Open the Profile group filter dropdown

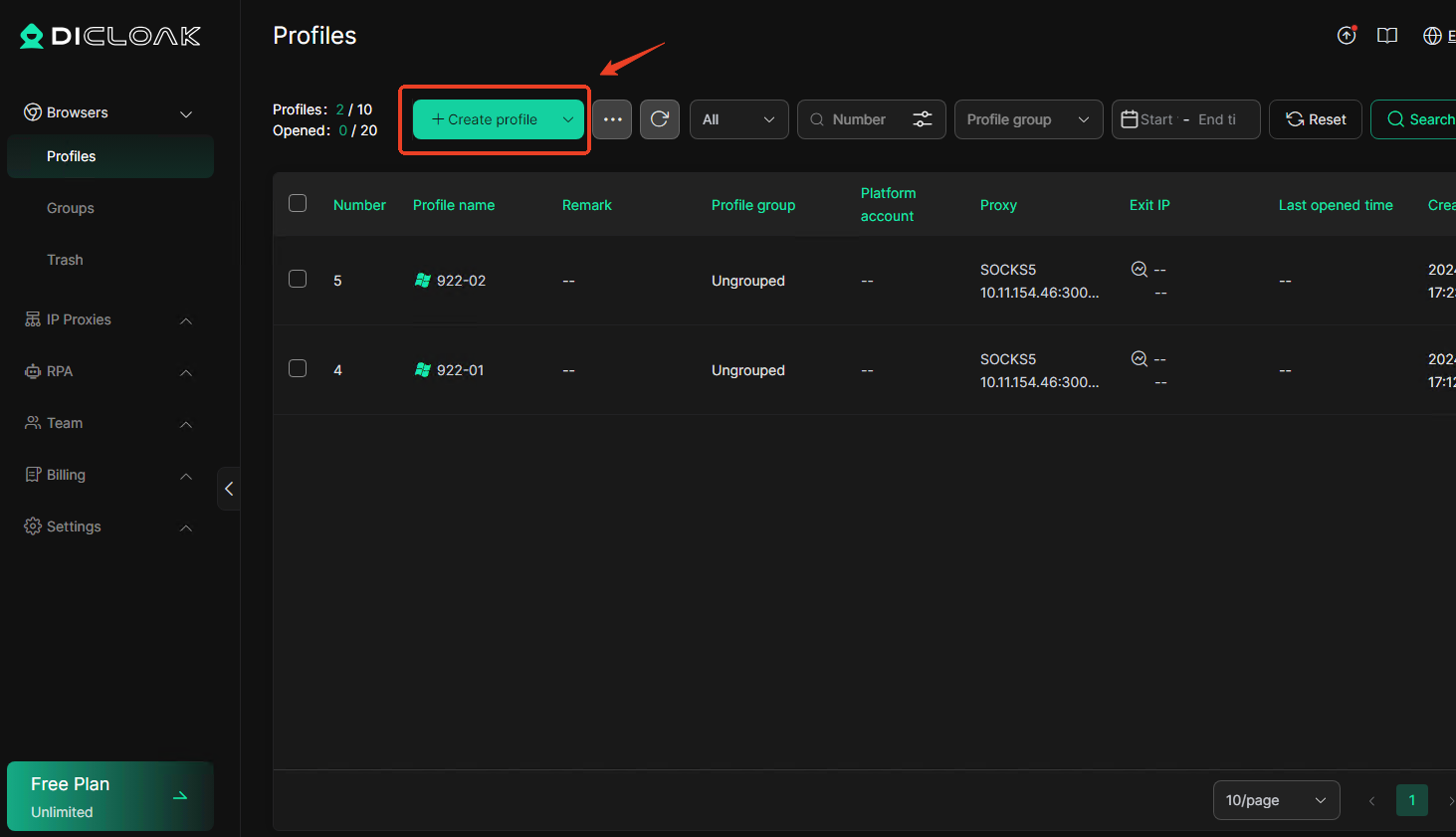coord(1028,119)
